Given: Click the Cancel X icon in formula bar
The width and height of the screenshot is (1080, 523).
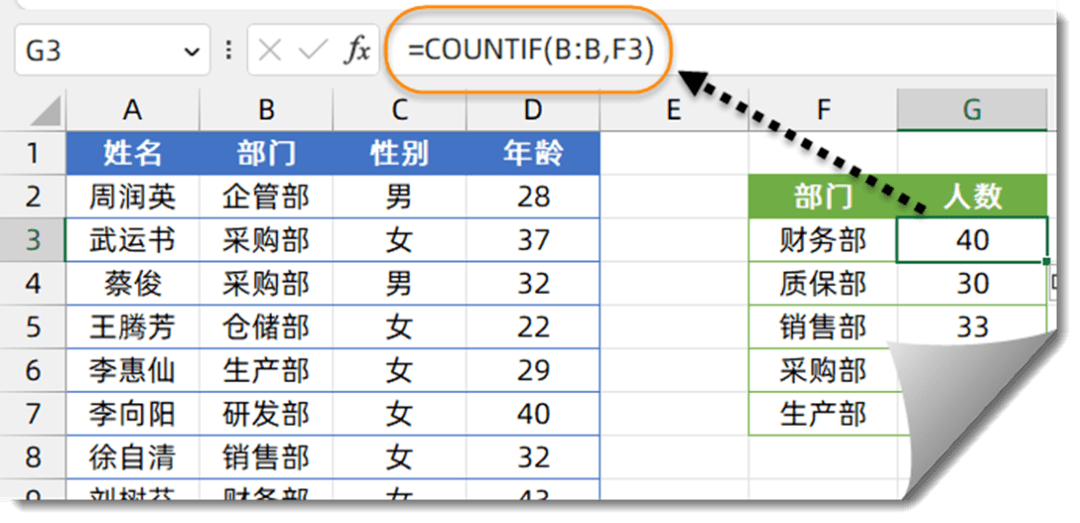Looking at the screenshot, I should click(x=270, y=50).
